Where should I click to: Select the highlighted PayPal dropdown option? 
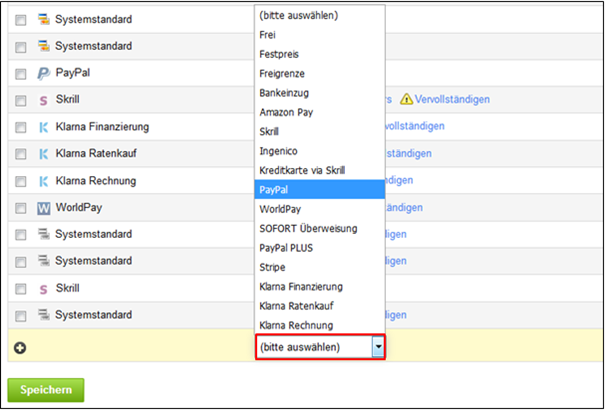(x=319, y=189)
